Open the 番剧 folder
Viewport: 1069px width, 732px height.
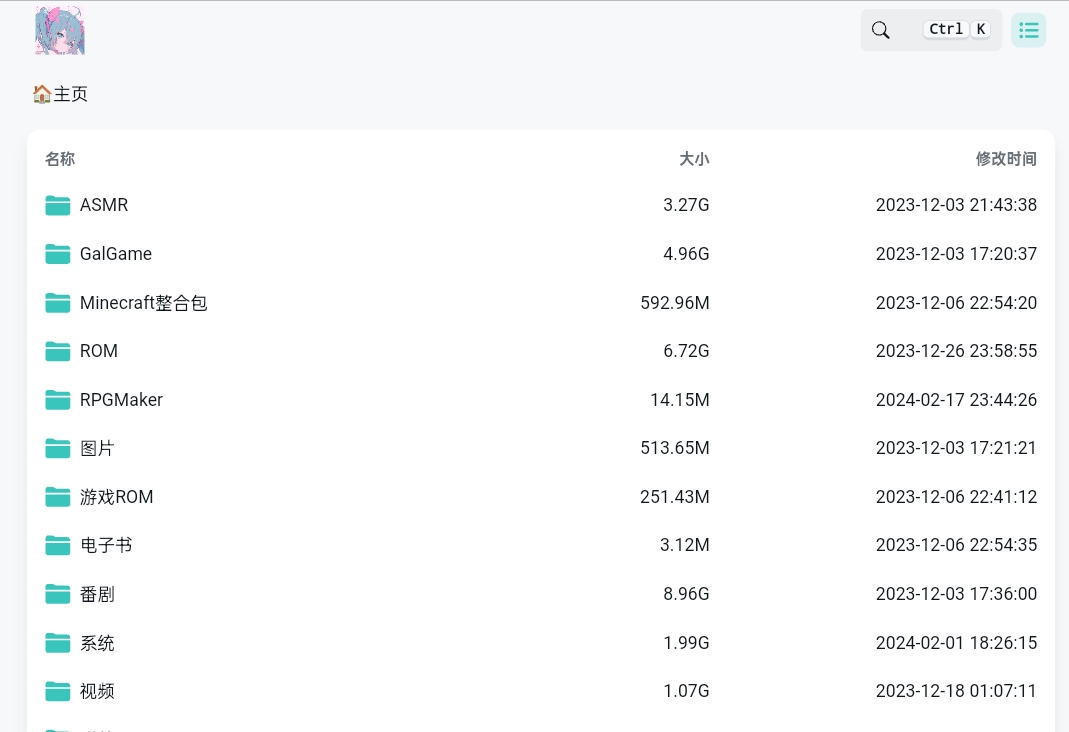tap(97, 594)
